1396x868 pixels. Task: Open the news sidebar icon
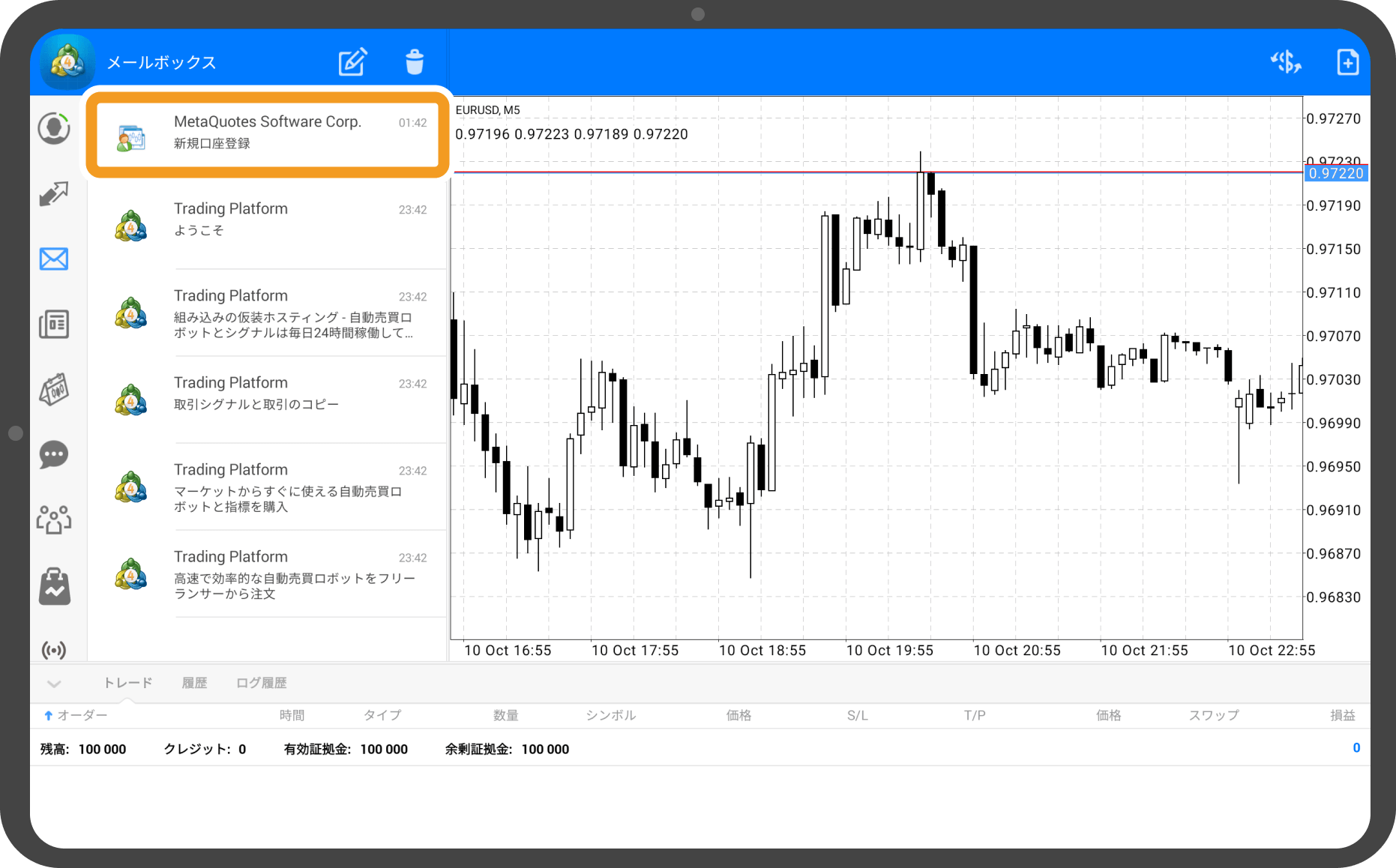(54, 325)
